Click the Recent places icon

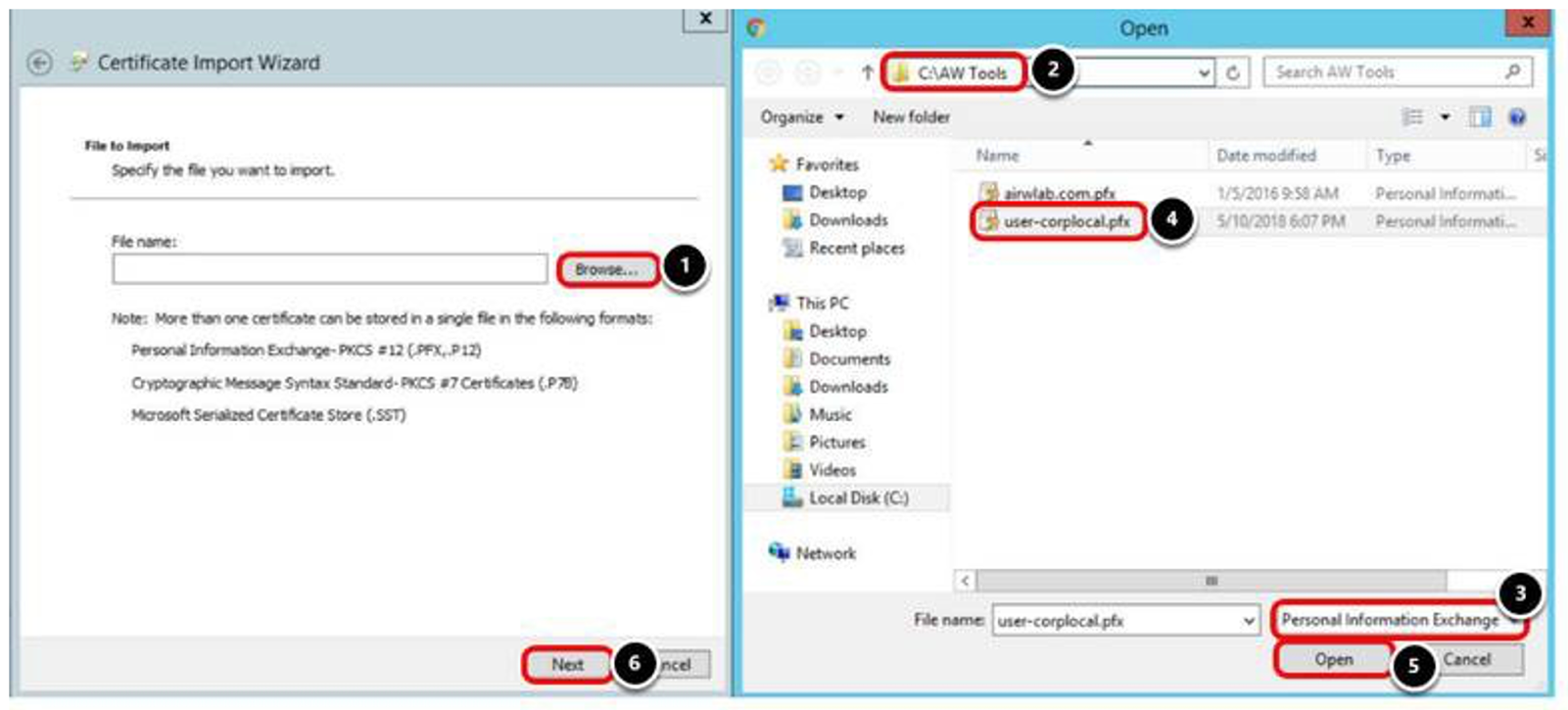pyautogui.click(x=792, y=248)
